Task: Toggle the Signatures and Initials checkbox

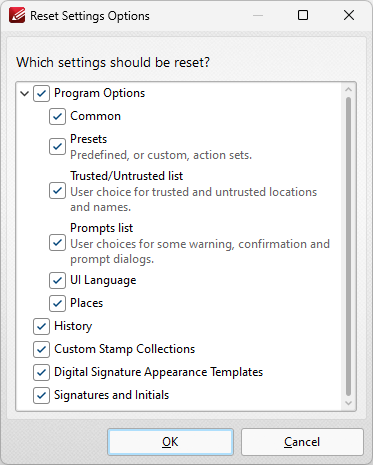Action: (41, 396)
